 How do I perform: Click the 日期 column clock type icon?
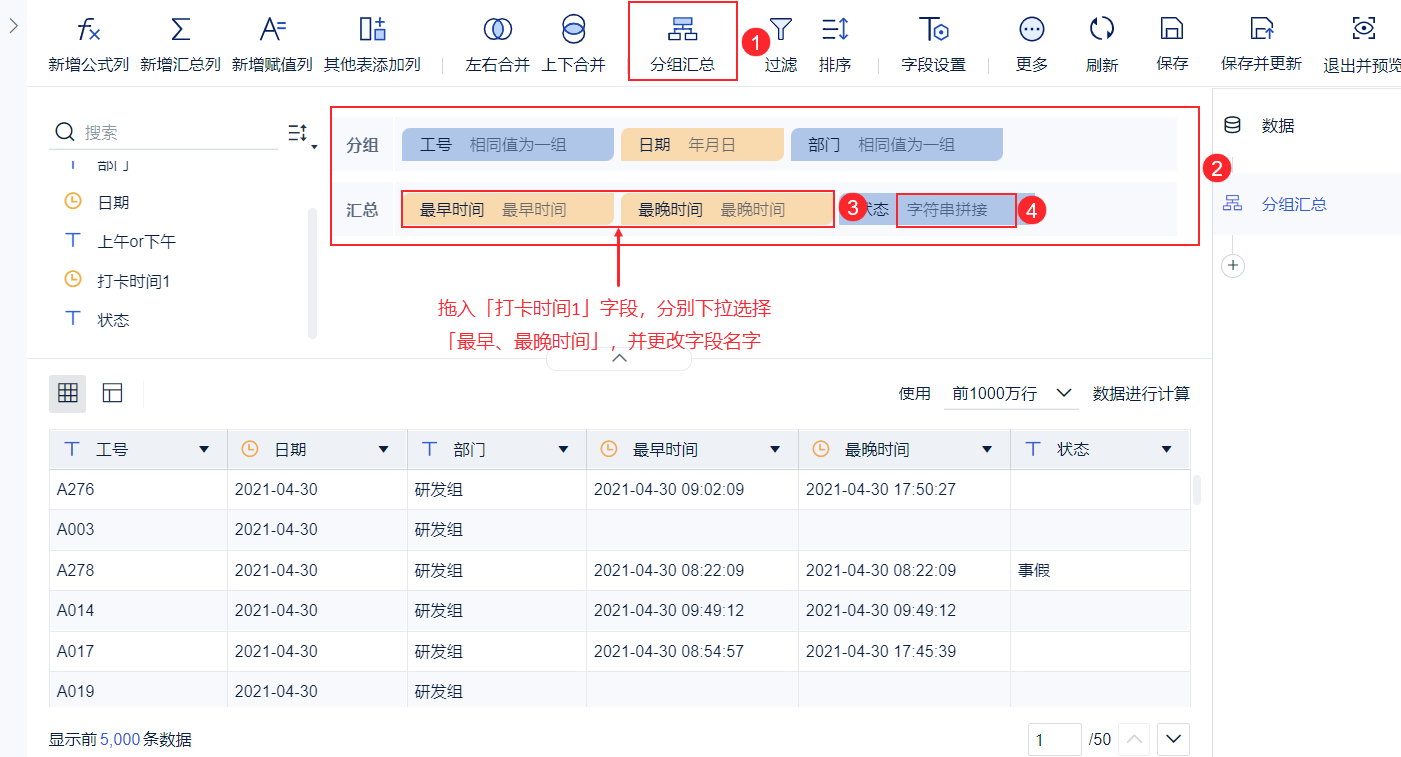(250, 450)
